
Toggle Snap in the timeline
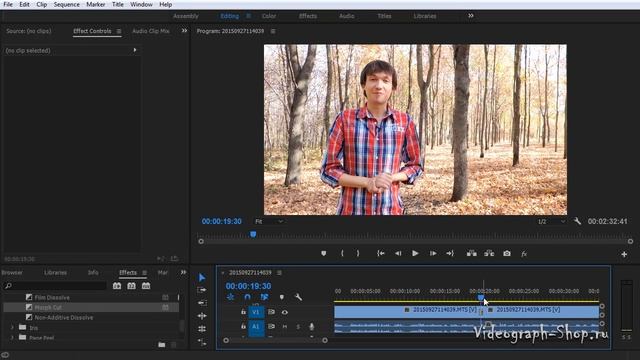click(x=247, y=297)
